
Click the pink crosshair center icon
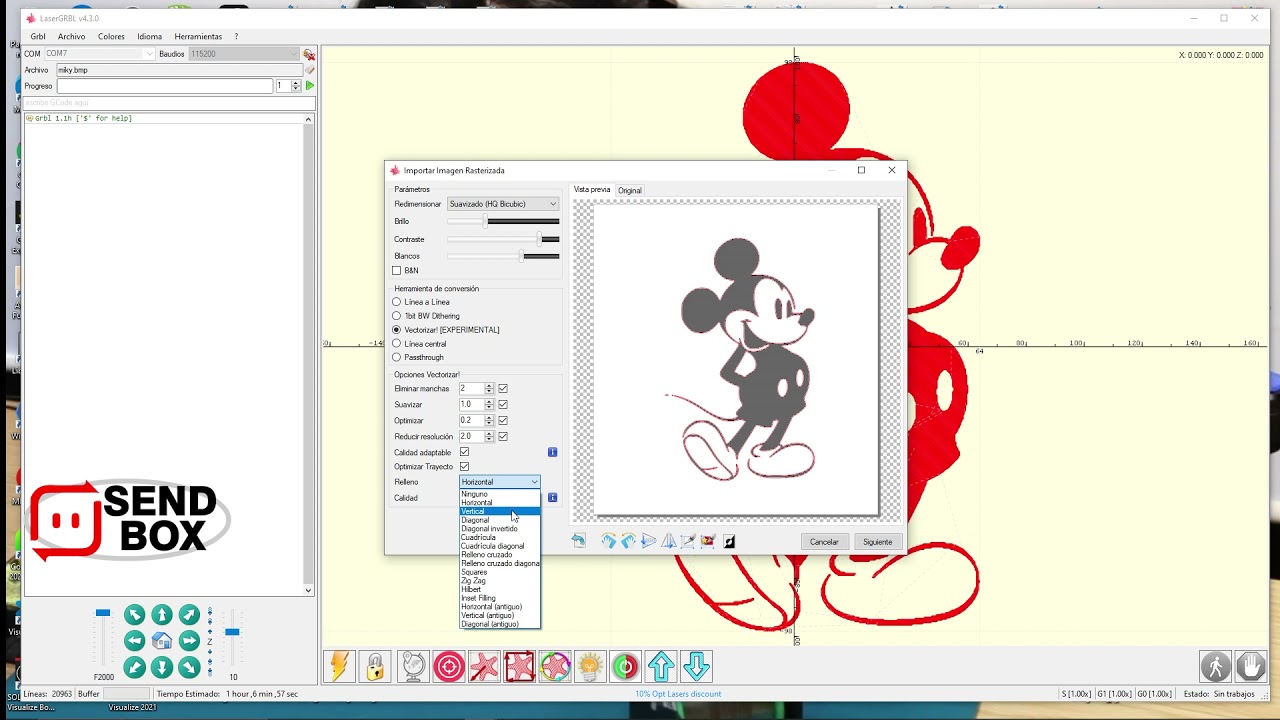tap(449, 666)
